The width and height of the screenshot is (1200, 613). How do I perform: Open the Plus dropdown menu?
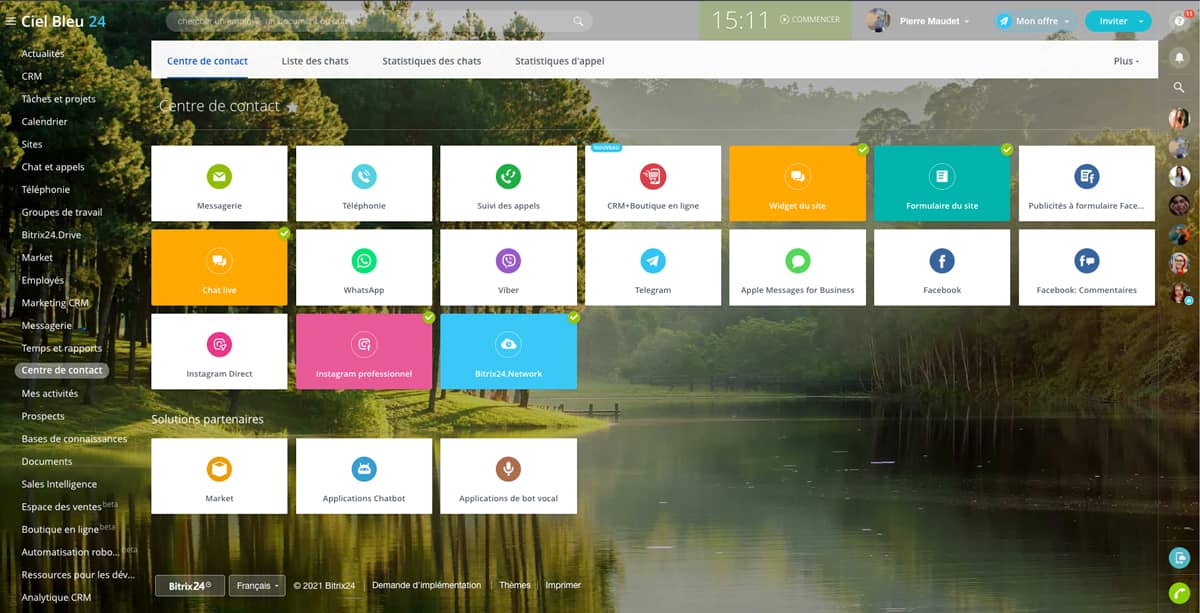pyautogui.click(x=1125, y=61)
